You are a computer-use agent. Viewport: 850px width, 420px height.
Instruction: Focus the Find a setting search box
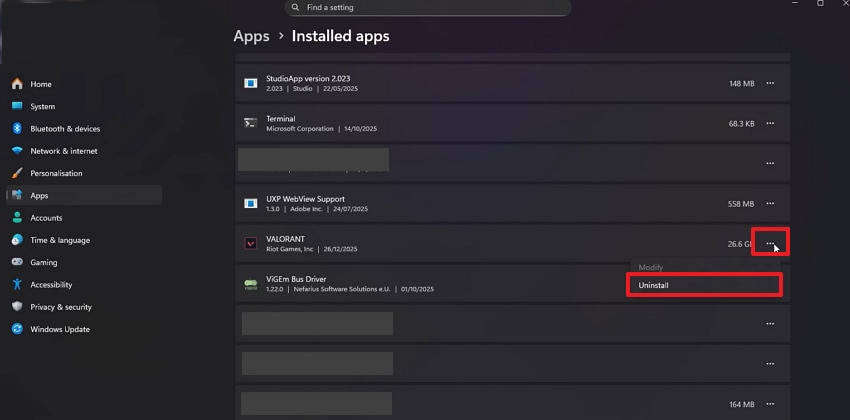428,8
